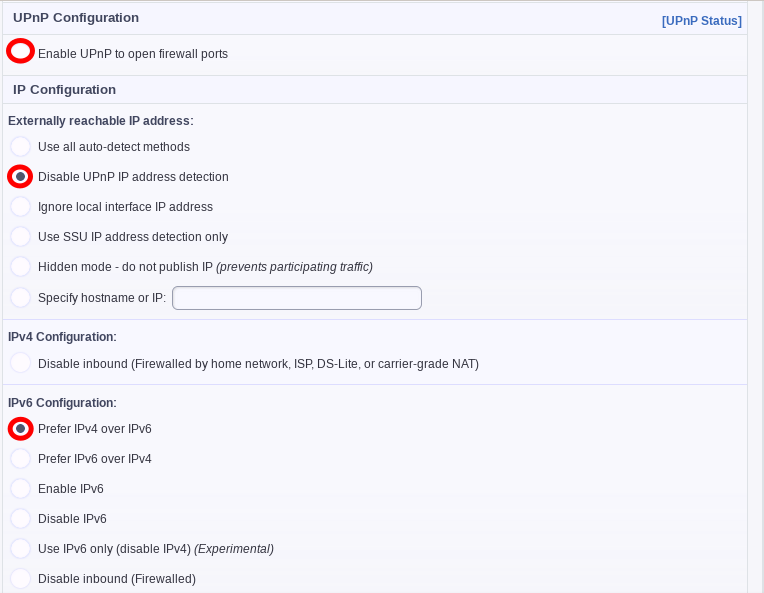This screenshot has height=593, width=764.
Task: Open the UPnP Status link
Action: (x=701, y=20)
